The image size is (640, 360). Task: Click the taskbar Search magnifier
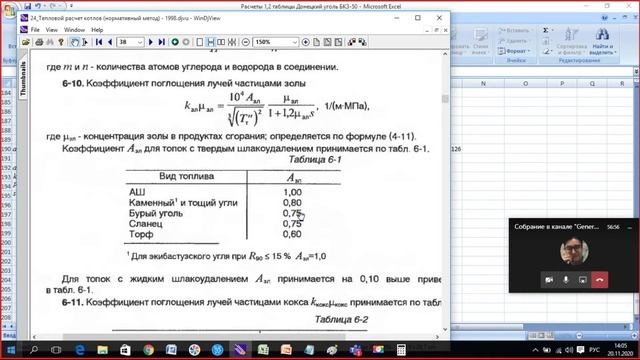[34, 350]
